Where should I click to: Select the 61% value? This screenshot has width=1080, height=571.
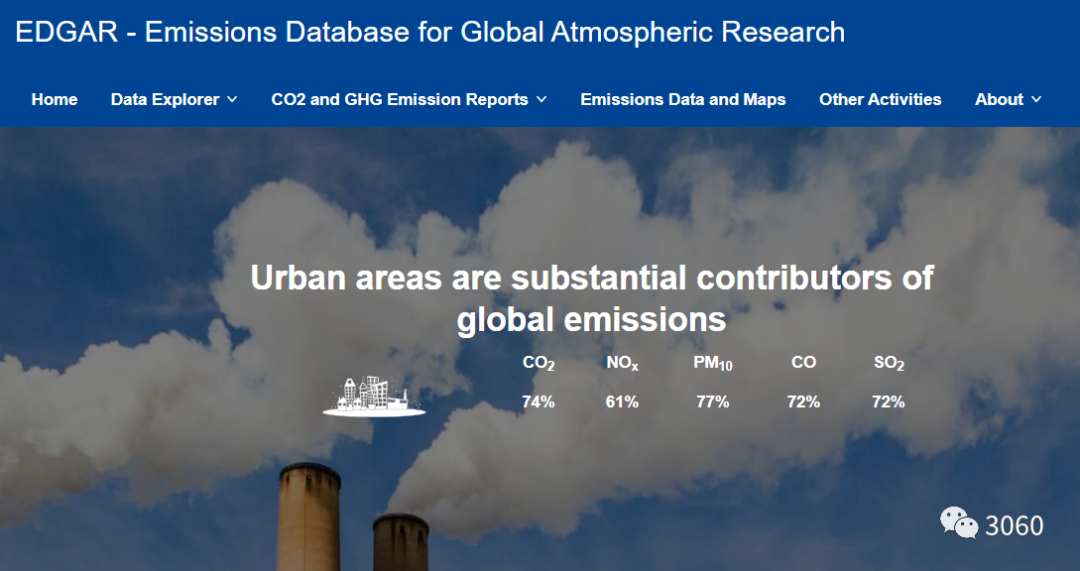coord(622,402)
